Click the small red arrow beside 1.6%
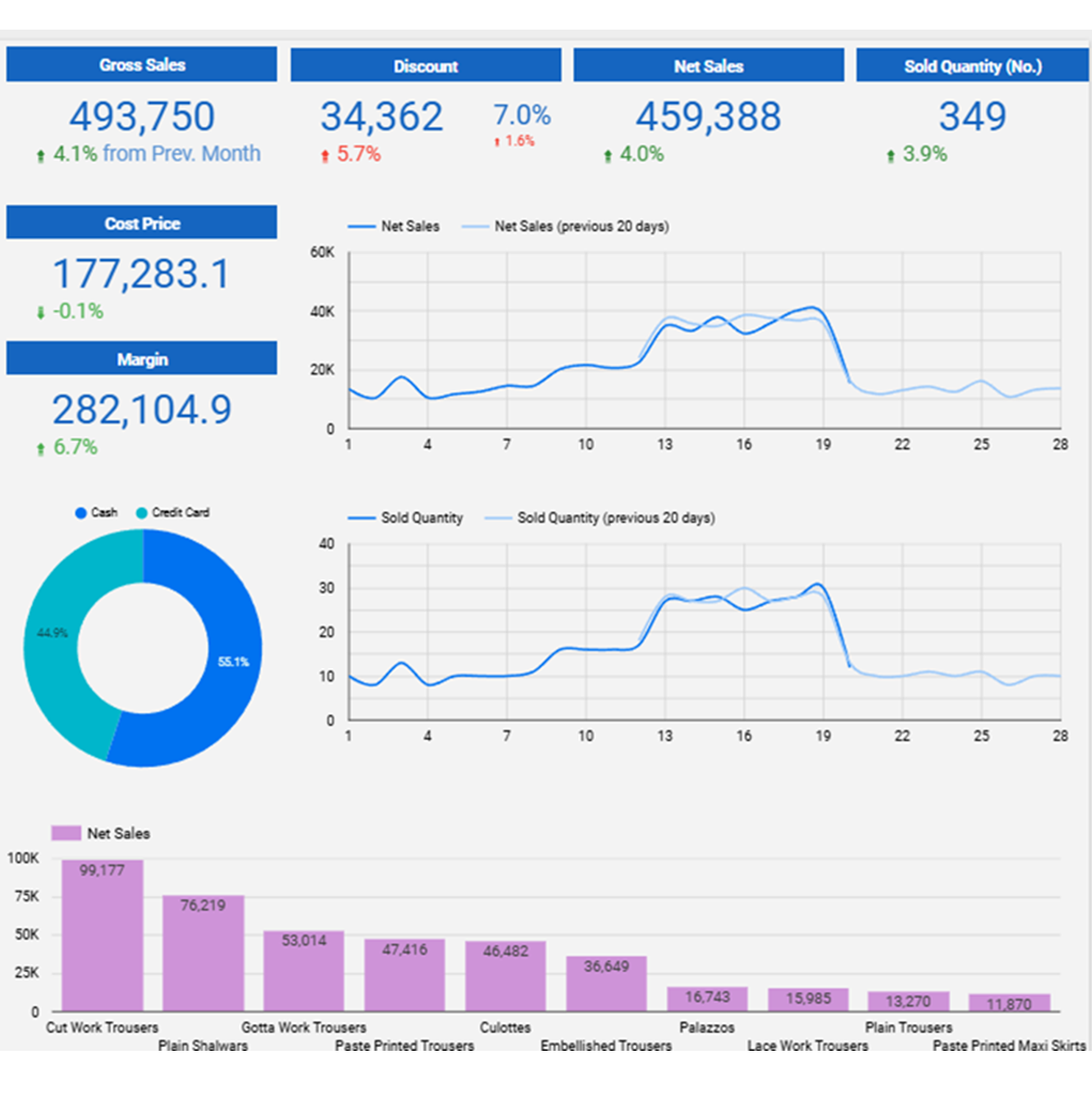This screenshot has height=1099, width=1092. 497,143
